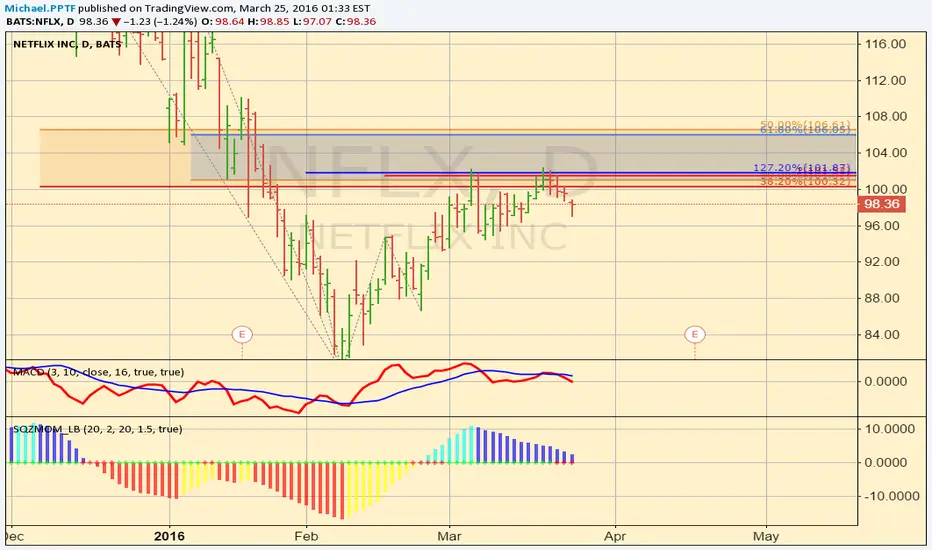Select the 50.00%(106.61) Fibonacci label
Image resolution: width=932 pixels, height=550 pixels.
coord(805,124)
